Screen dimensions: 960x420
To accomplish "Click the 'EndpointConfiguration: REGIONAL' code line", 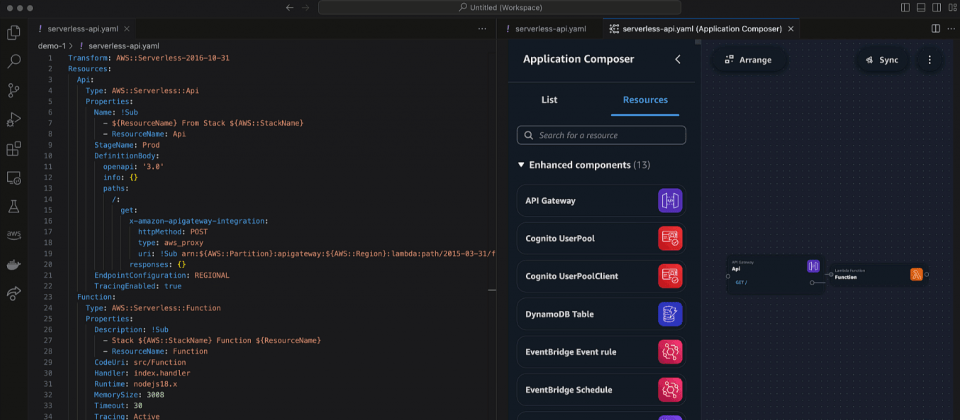I will tap(162, 276).
